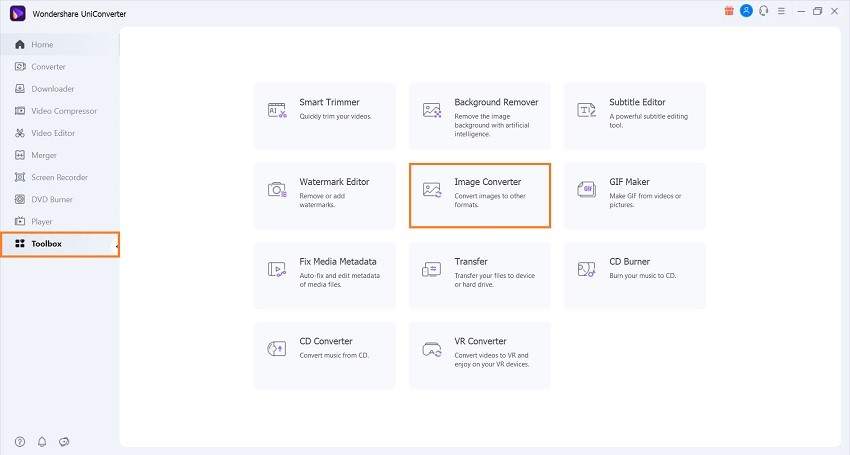
Task: Click the Home icon in the sidebar
Action: tap(20, 44)
